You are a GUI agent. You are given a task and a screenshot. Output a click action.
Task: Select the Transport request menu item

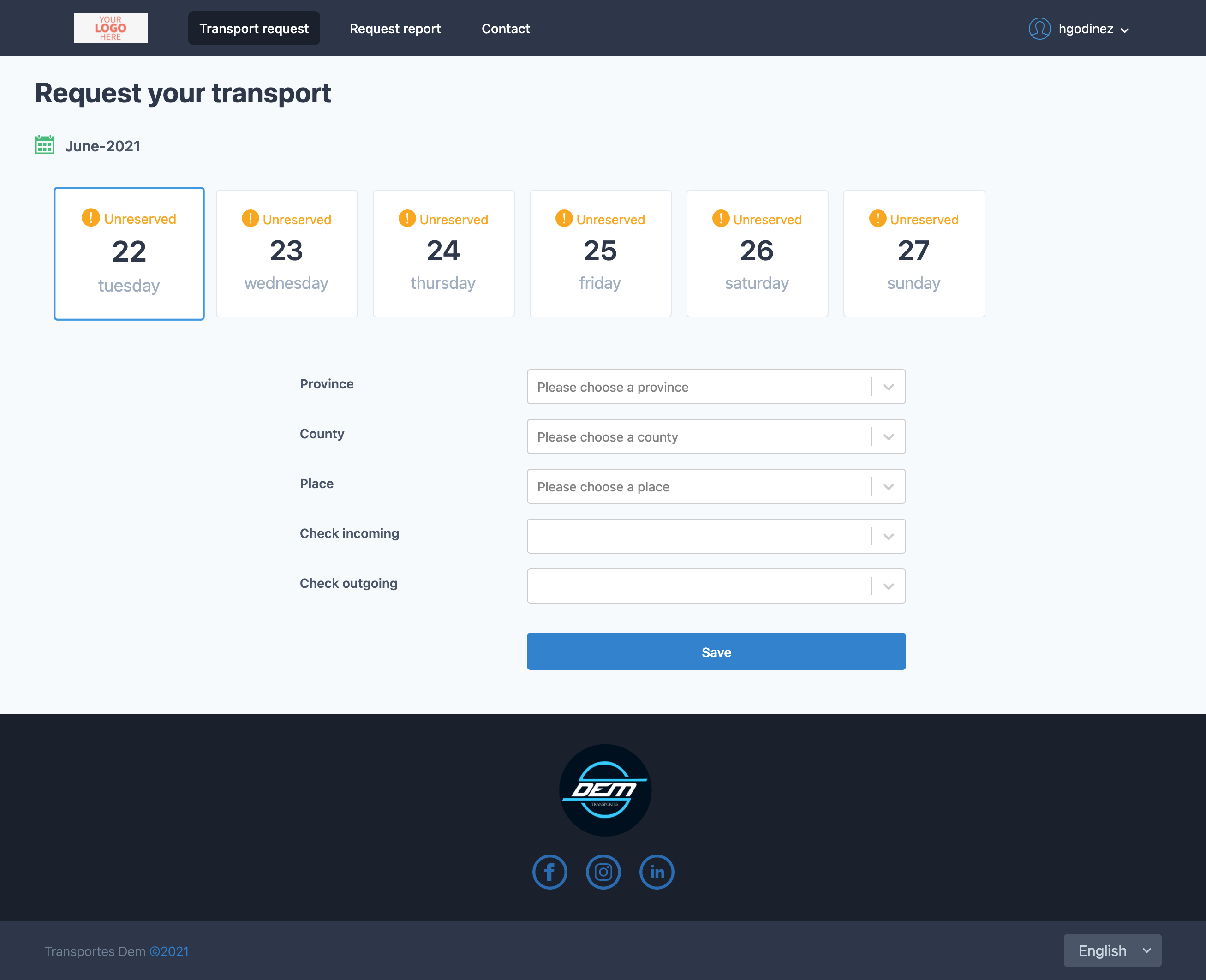(x=253, y=28)
